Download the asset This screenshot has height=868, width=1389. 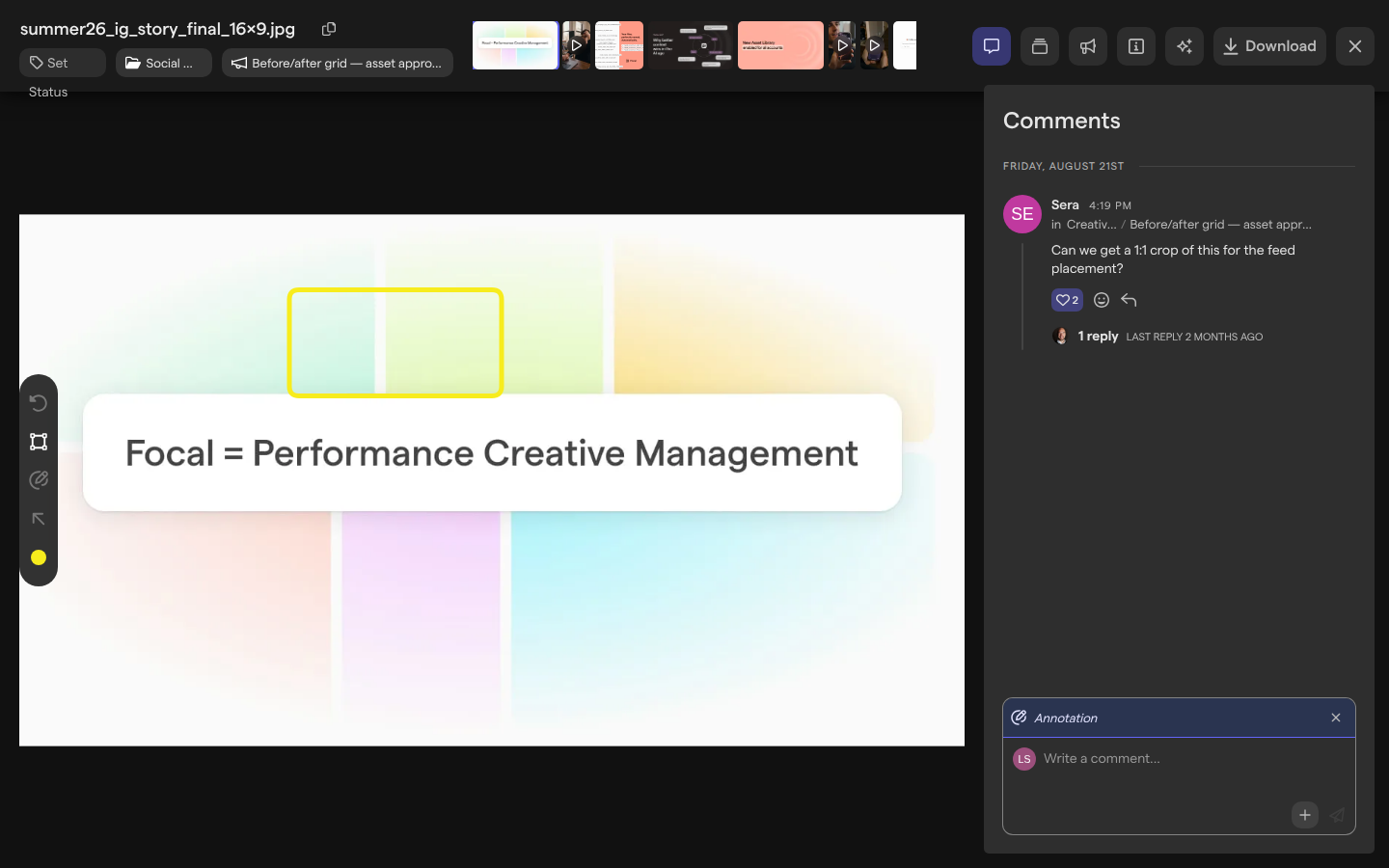(1269, 46)
